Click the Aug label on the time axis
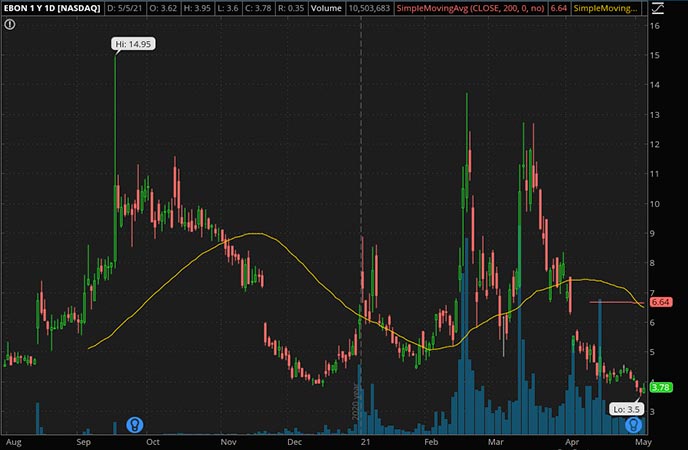 click(x=14, y=441)
